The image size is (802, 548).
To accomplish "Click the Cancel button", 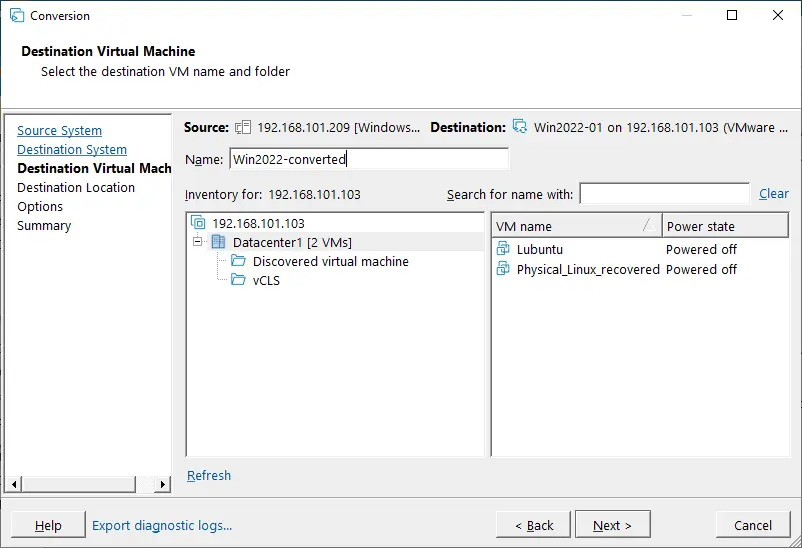I will [x=753, y=525].
